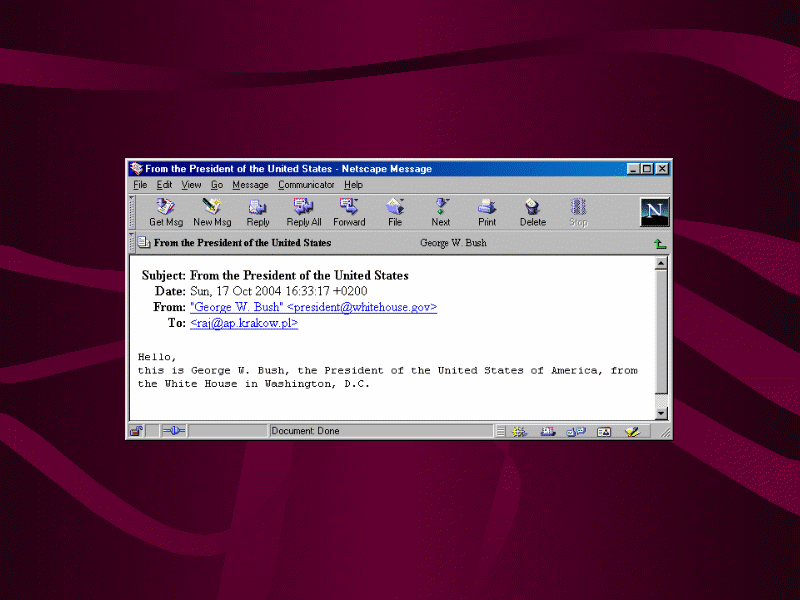Image resolution: width=800 pixels, height=600 pixels.
Task: Click 'the White House in Washington, D.C.' line
Action: pyautogui.click(x=254, y=384)
